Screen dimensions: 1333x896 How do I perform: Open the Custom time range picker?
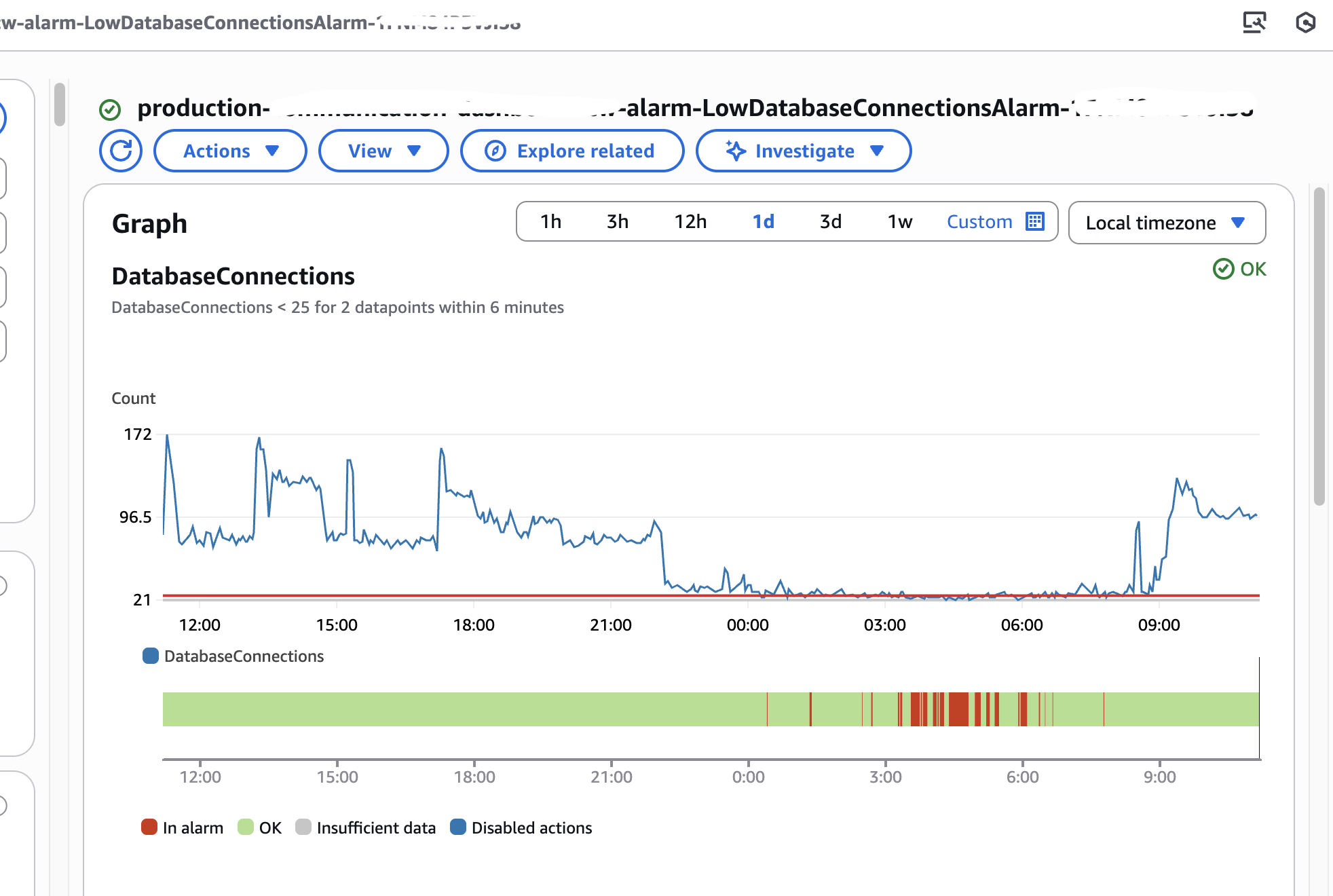pyautogui.click(x=979, y=221)
